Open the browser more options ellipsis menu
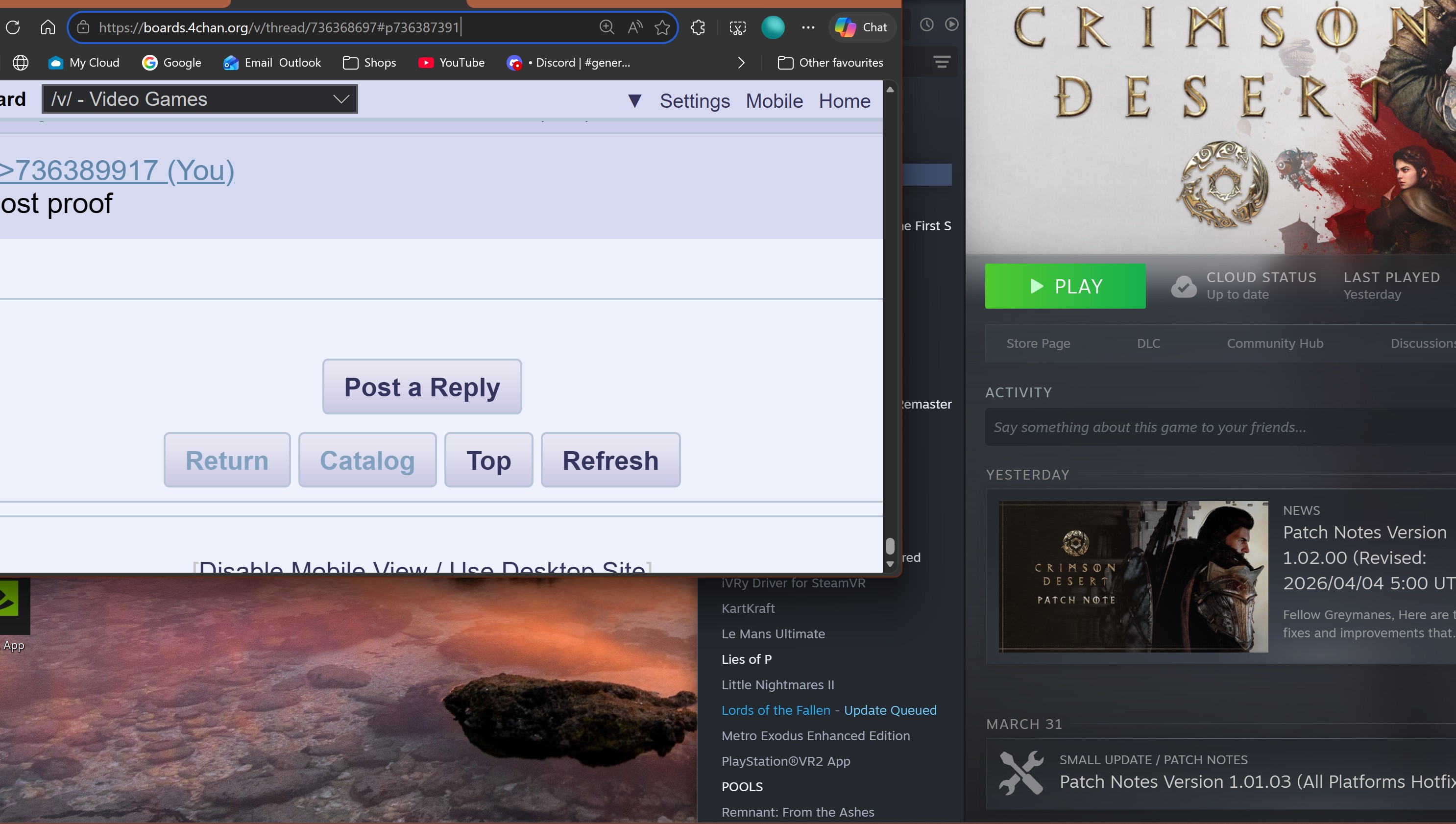Screen dimensions: 1456x824 (x=808, y=27)
